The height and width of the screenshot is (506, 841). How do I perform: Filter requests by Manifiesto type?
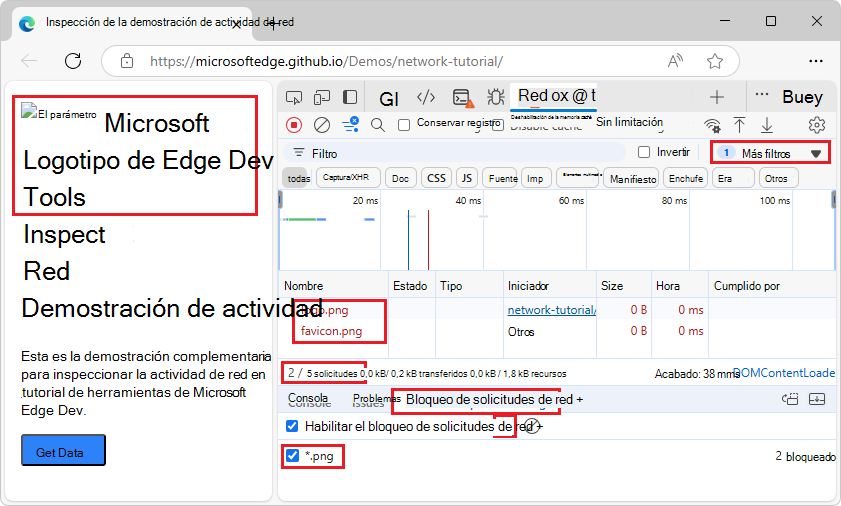click(x=633, y=179)
